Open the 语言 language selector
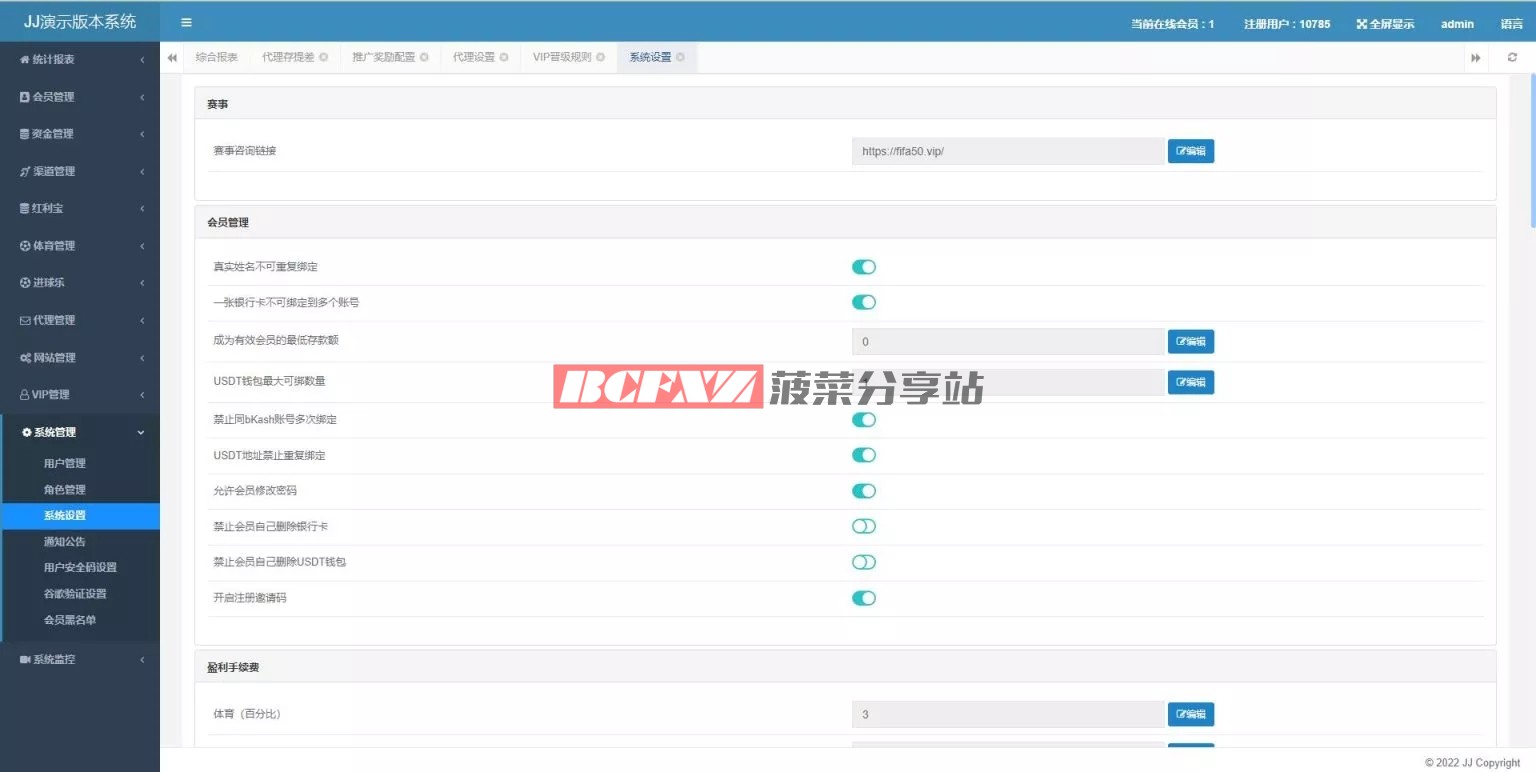1536x772 pixels. [x=1511, y=24]
